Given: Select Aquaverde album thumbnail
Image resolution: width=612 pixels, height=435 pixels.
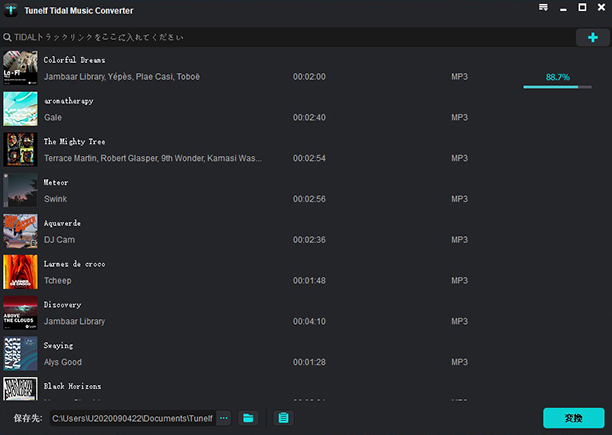Looking at the screenshot, I should click(20, 231).
